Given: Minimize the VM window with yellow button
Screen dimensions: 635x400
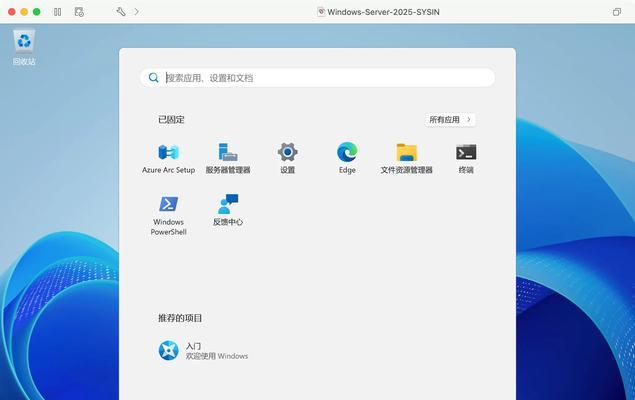Looking at the screenshot, I should (x=24, y=12).
